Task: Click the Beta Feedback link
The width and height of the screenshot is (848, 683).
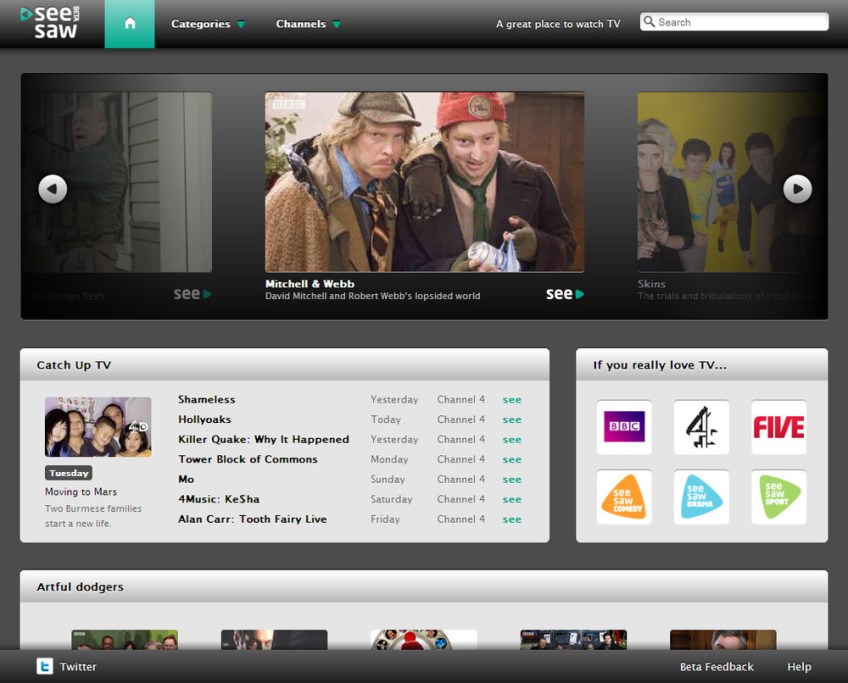Action: 715,666
